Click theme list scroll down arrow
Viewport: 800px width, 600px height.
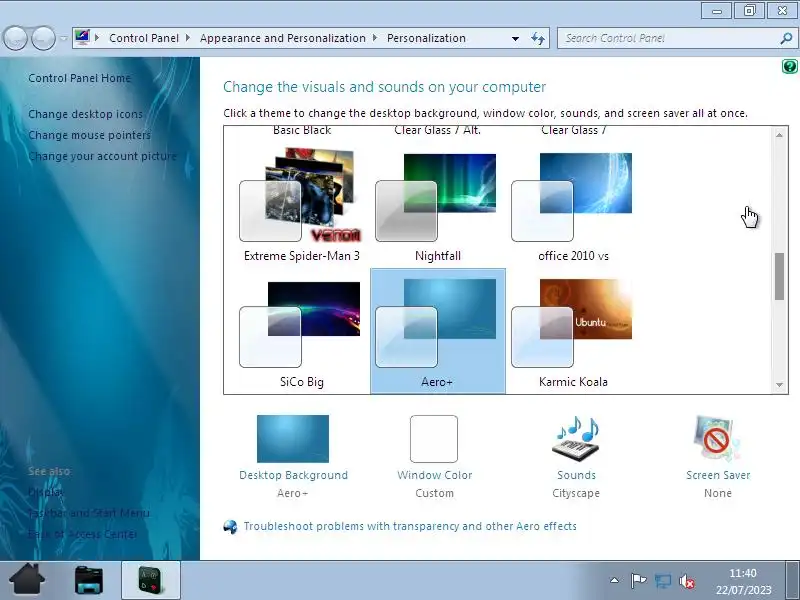(779, 385)
